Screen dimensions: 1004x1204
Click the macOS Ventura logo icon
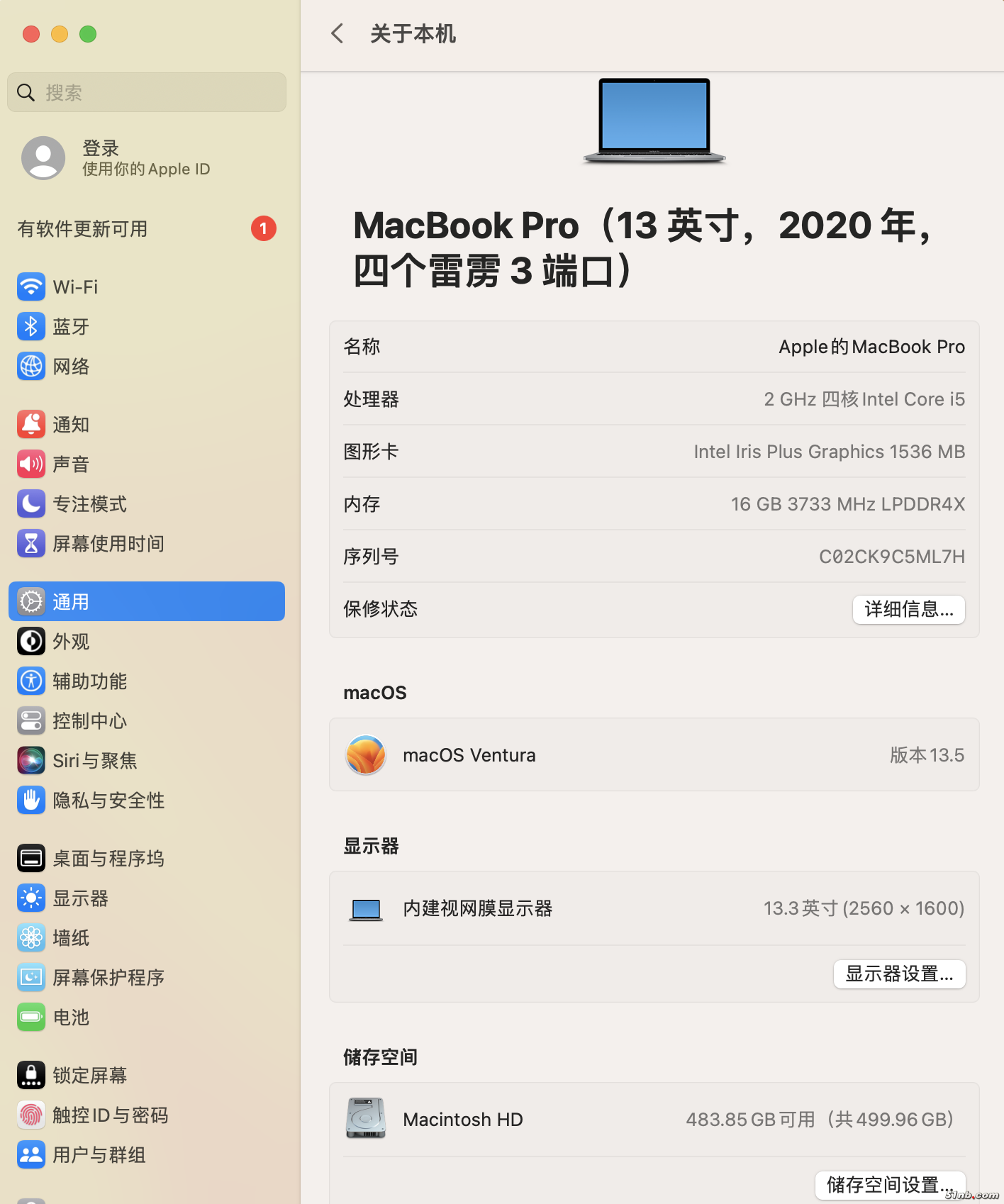pyautogui.click(x=366, y=754)
